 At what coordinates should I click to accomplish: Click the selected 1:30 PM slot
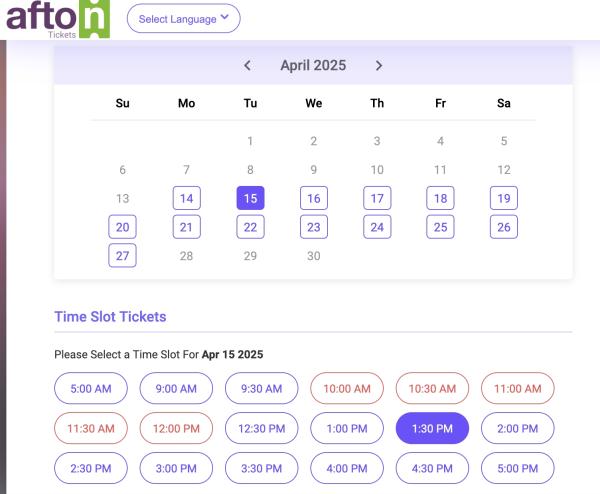[x=432, y=428]
